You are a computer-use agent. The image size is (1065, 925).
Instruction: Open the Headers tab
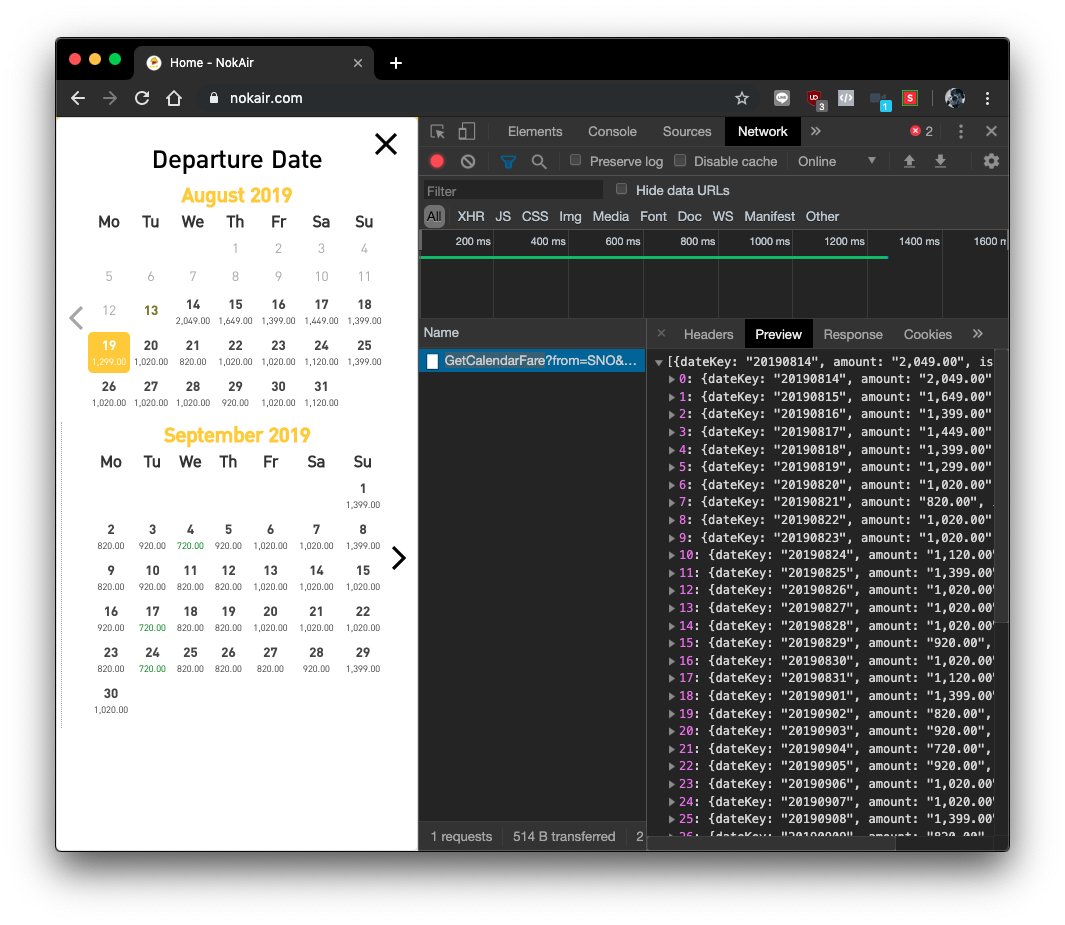coord(708,334)
